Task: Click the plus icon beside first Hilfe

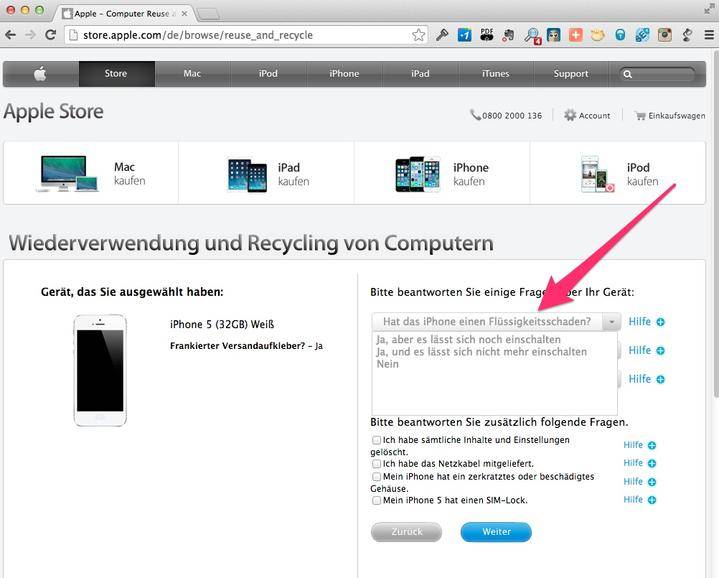Action: [660, 322]
